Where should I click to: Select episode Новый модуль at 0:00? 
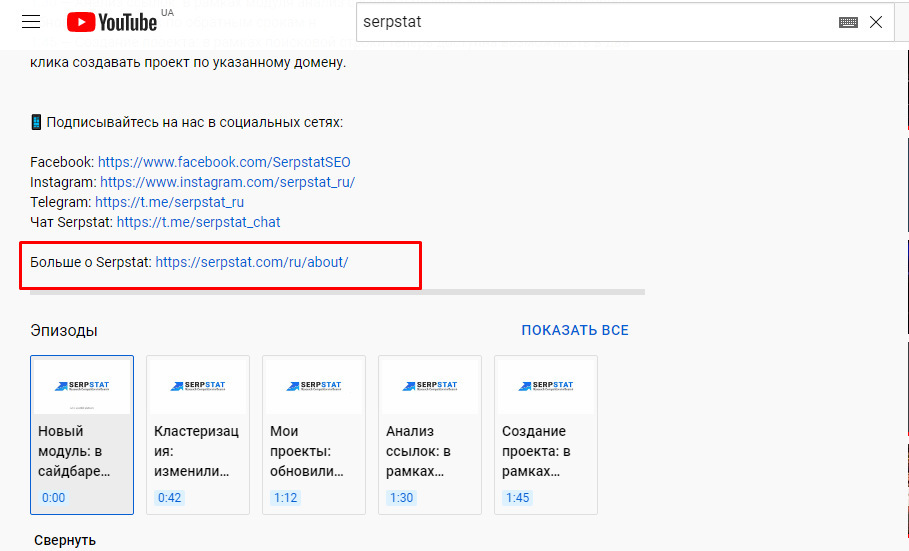82,435
